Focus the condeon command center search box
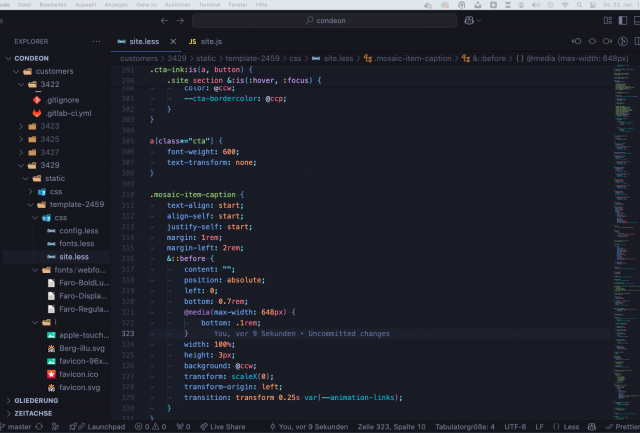 pos(324,20)
